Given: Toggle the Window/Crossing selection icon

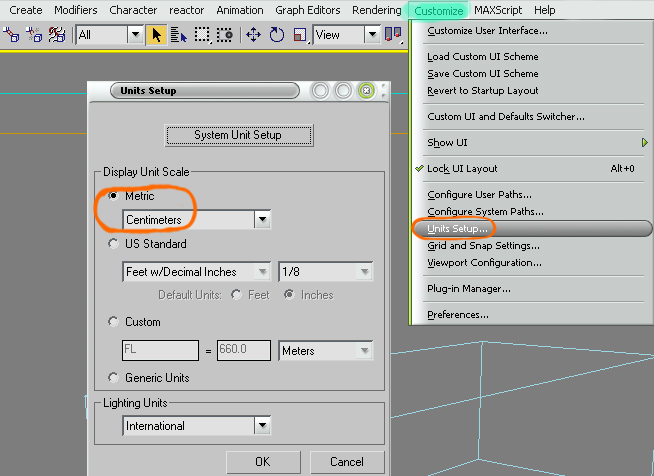Looking at the screenshot, I should coord(224,35).
